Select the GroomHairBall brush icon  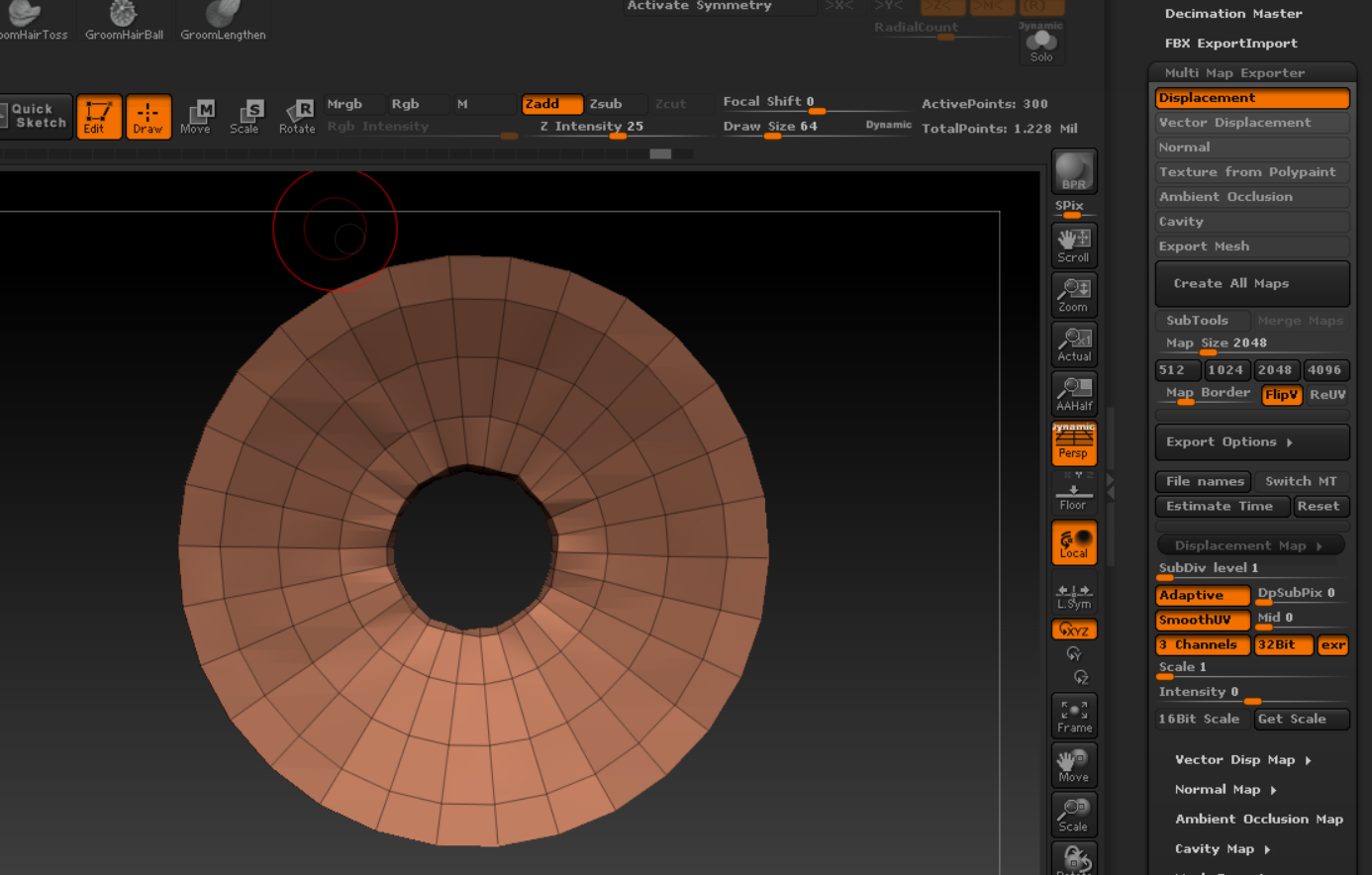[x=124, y=21]
